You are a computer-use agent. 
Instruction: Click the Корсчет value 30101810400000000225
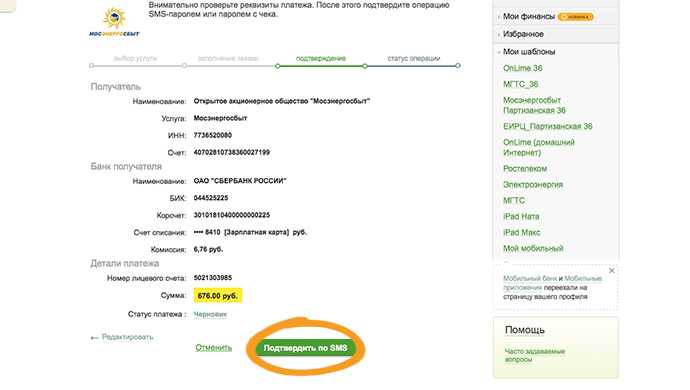tap(231, 215)
